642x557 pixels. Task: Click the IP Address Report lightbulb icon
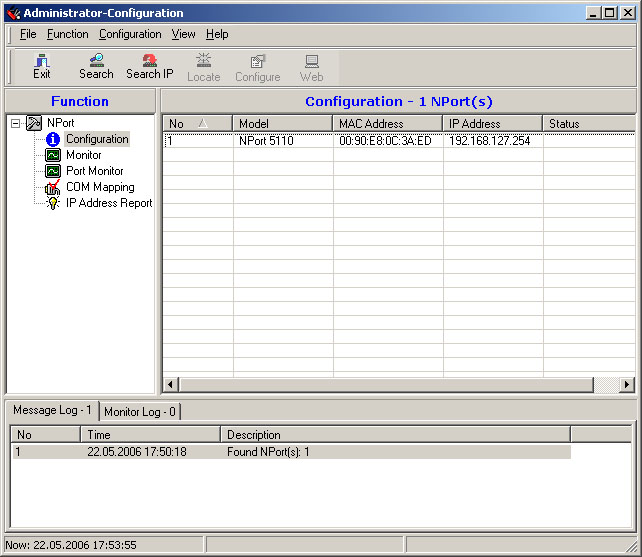pyautogui.click(x=53, y=203)
